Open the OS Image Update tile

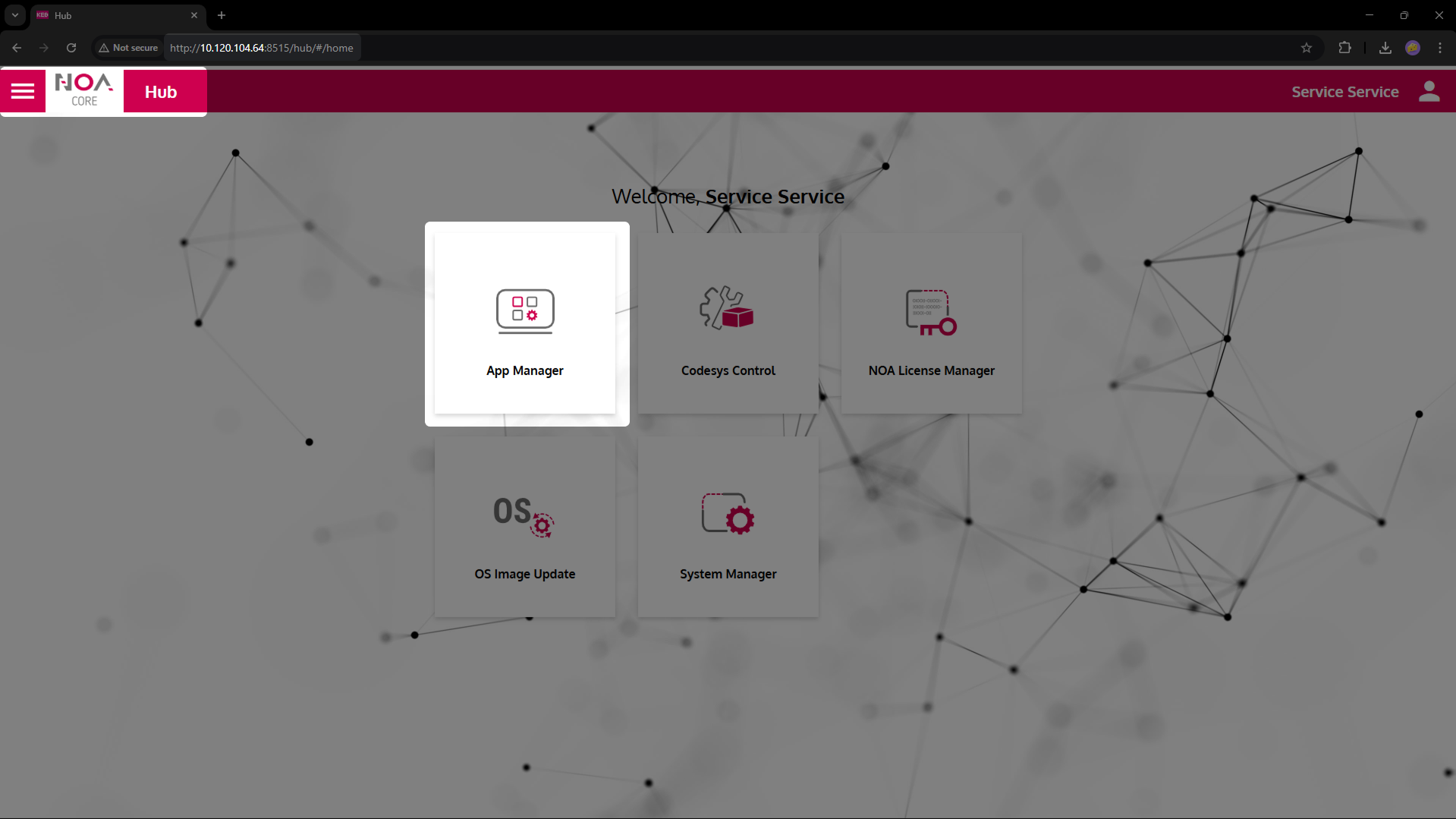525,527
